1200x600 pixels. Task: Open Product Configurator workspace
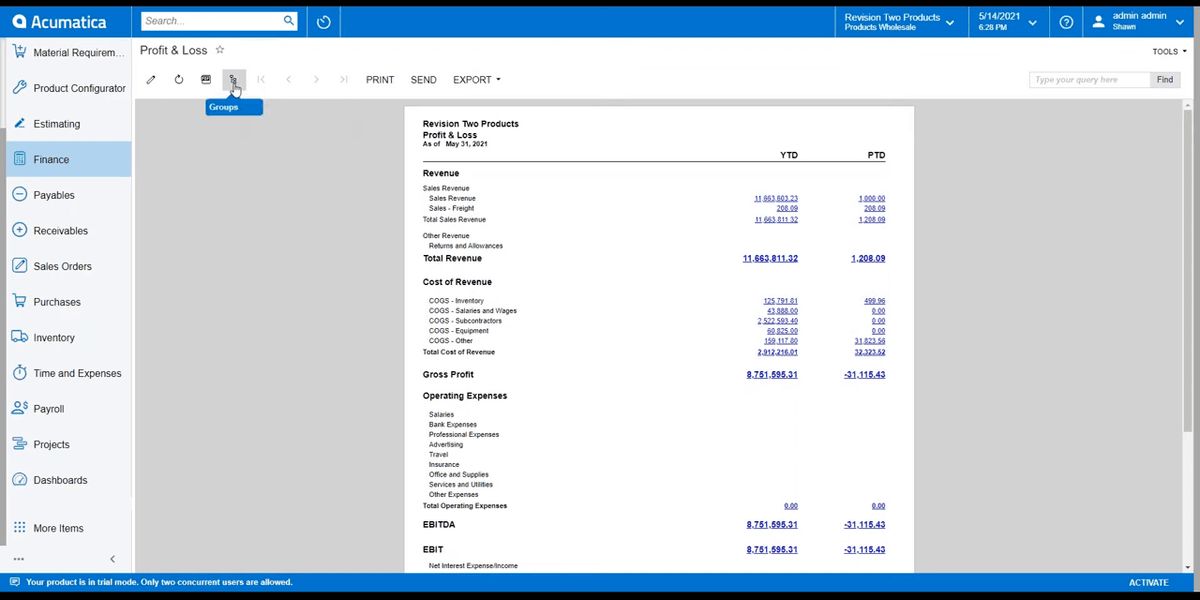(x=65, y=88)
